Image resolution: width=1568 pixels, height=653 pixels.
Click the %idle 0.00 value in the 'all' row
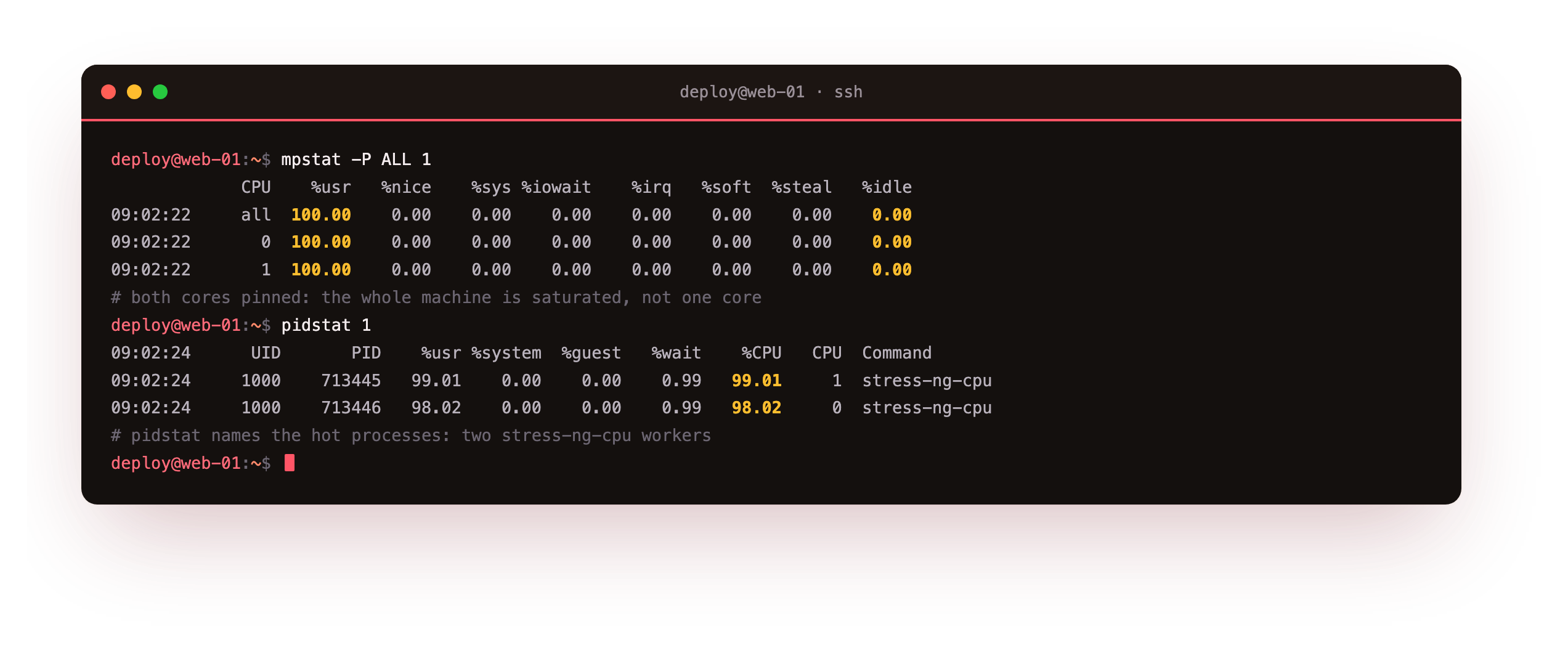pos(892,215)
